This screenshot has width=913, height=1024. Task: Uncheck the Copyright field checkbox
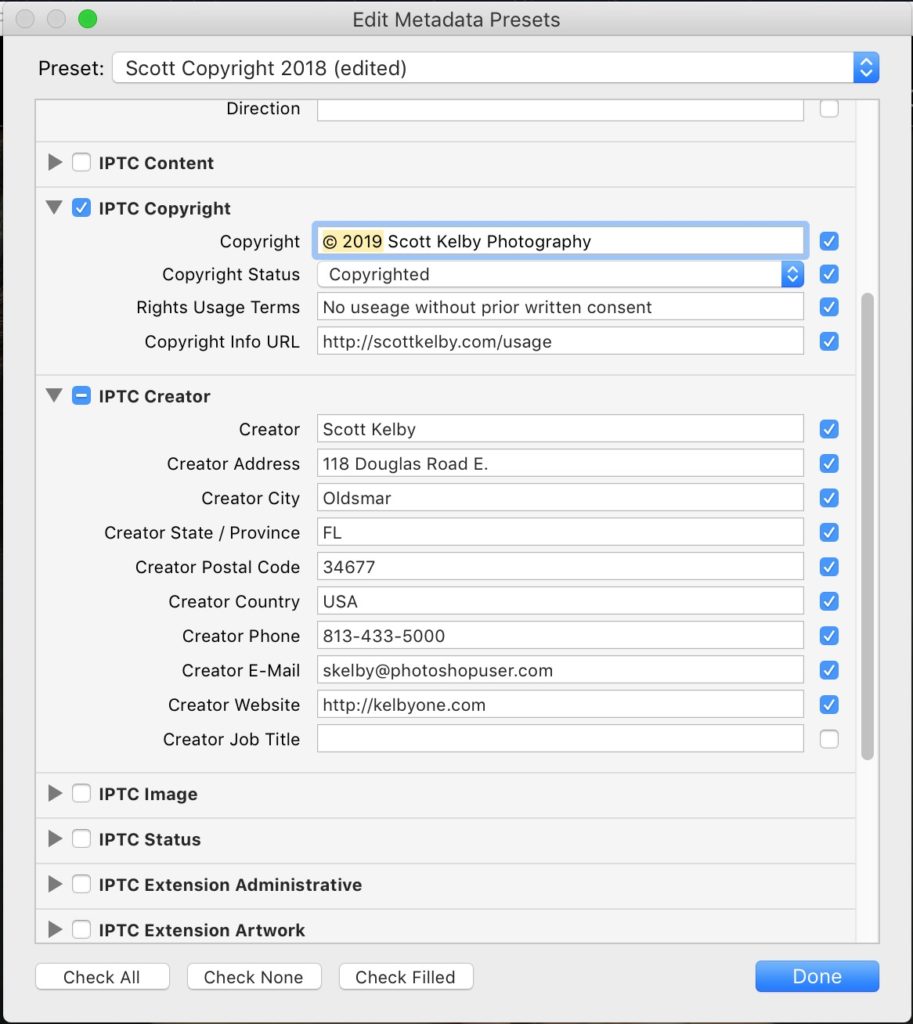tap(829, 241)
